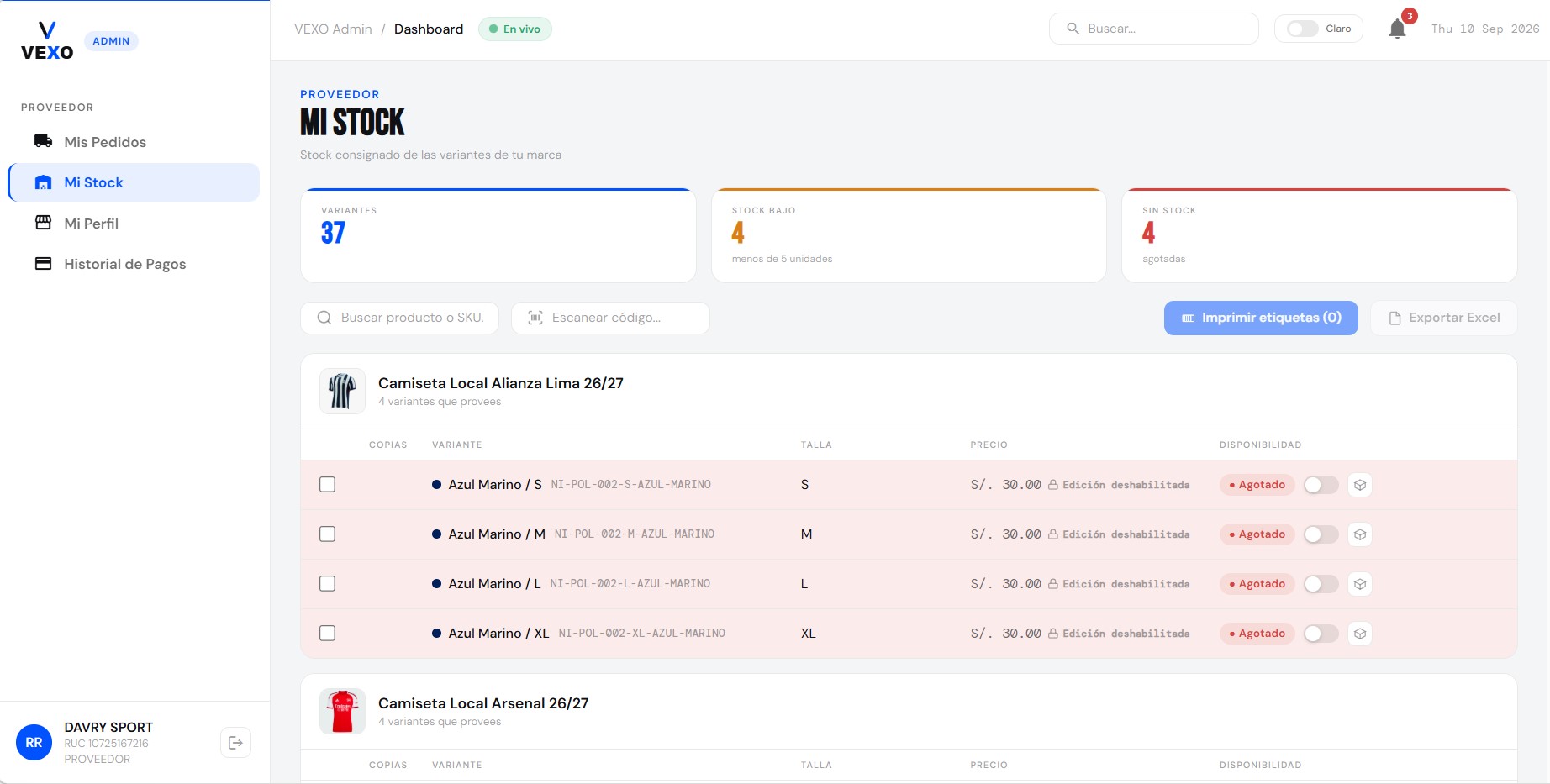Screen dimensions: 1550x784
Task: Click the box icon for Azul Marino / S
Action: click(x=1360, y=485)
